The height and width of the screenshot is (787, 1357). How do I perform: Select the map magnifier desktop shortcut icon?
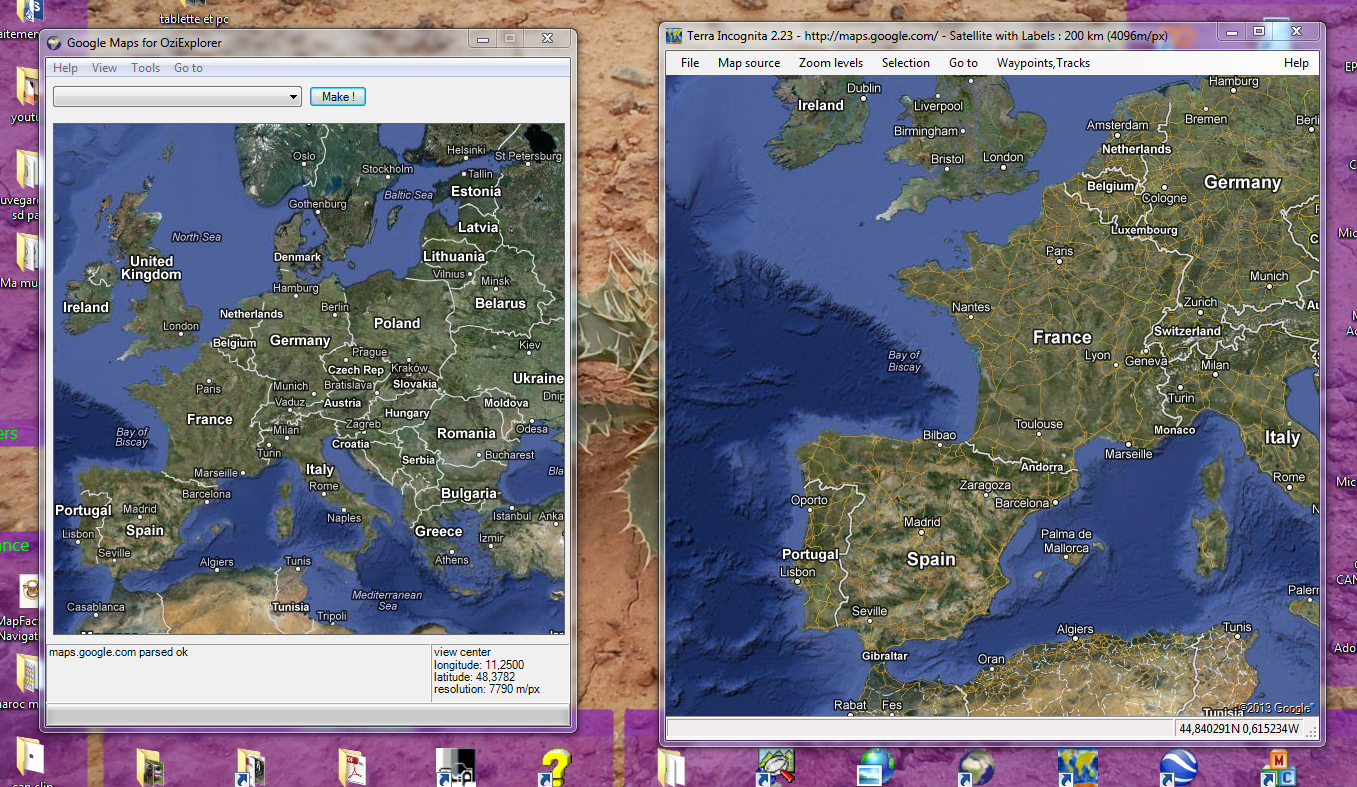(775, 767)
